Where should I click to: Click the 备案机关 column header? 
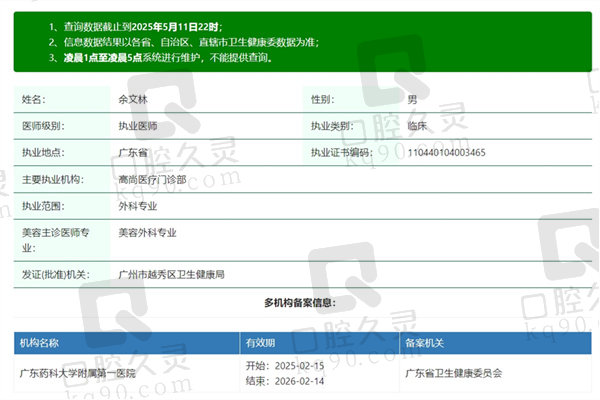[x=425, y=343]
